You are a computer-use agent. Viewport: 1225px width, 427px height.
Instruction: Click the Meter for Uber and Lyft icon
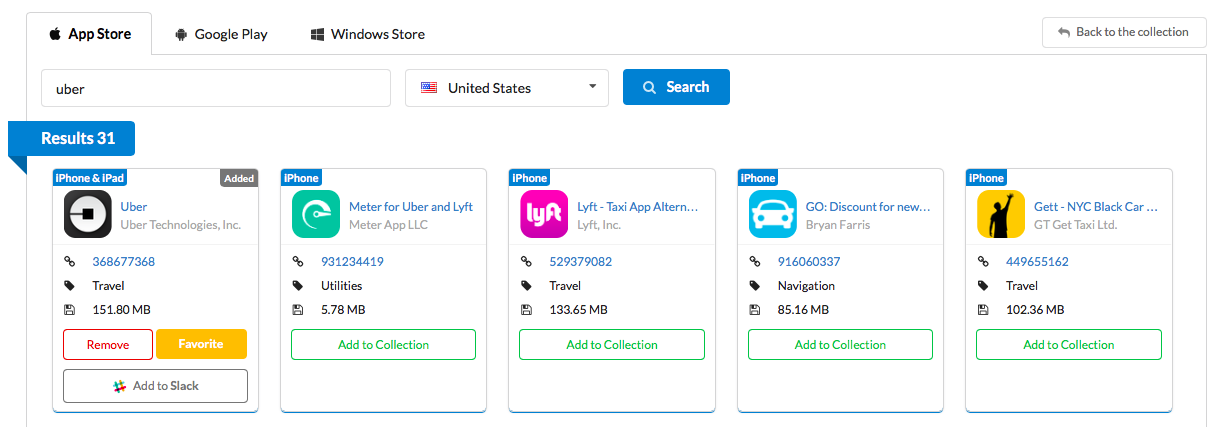pos(316,215)
